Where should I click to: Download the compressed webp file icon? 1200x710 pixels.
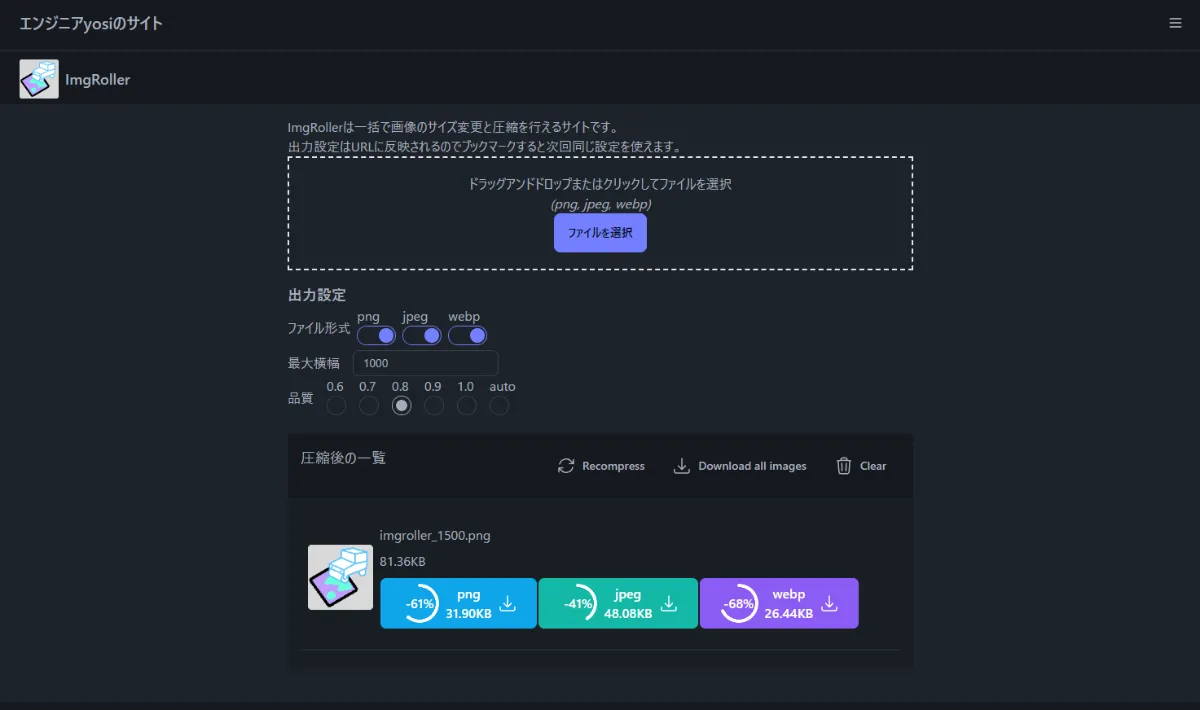click(829, 604)
